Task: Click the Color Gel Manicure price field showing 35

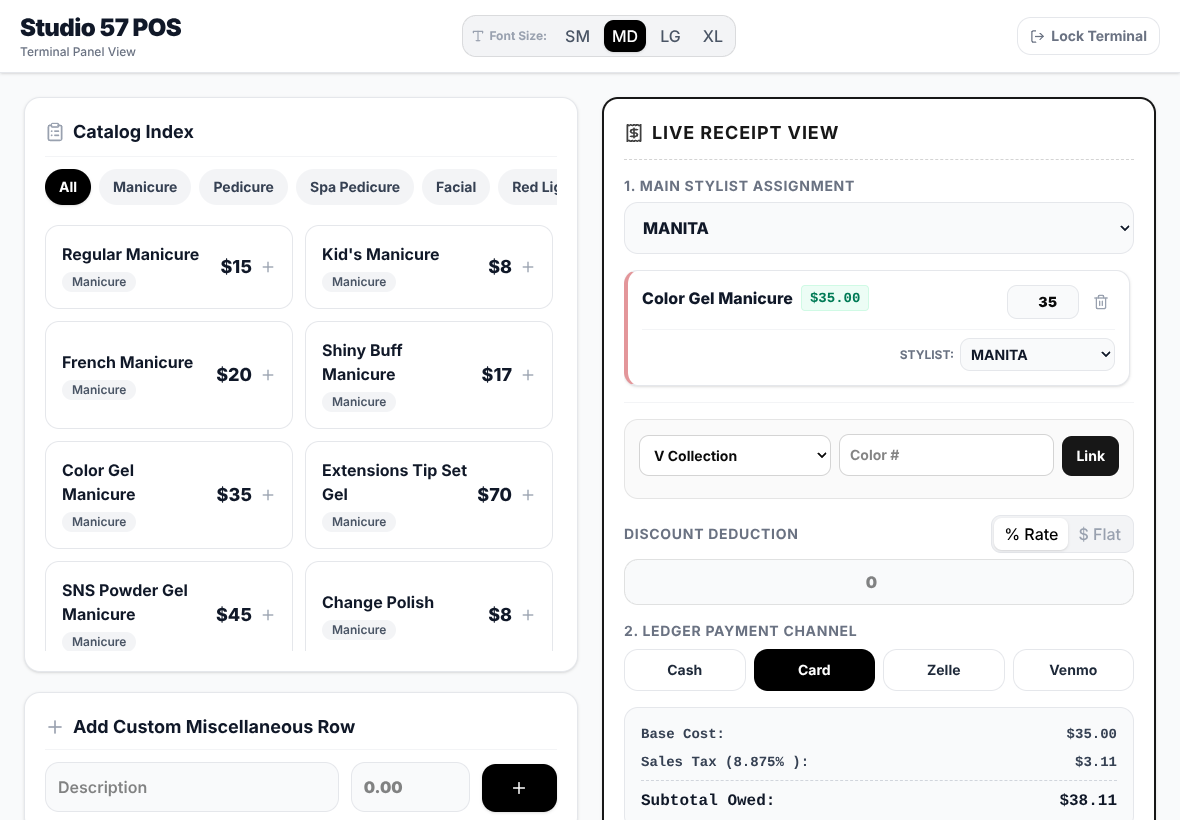Action: [x=1043, y=302]
